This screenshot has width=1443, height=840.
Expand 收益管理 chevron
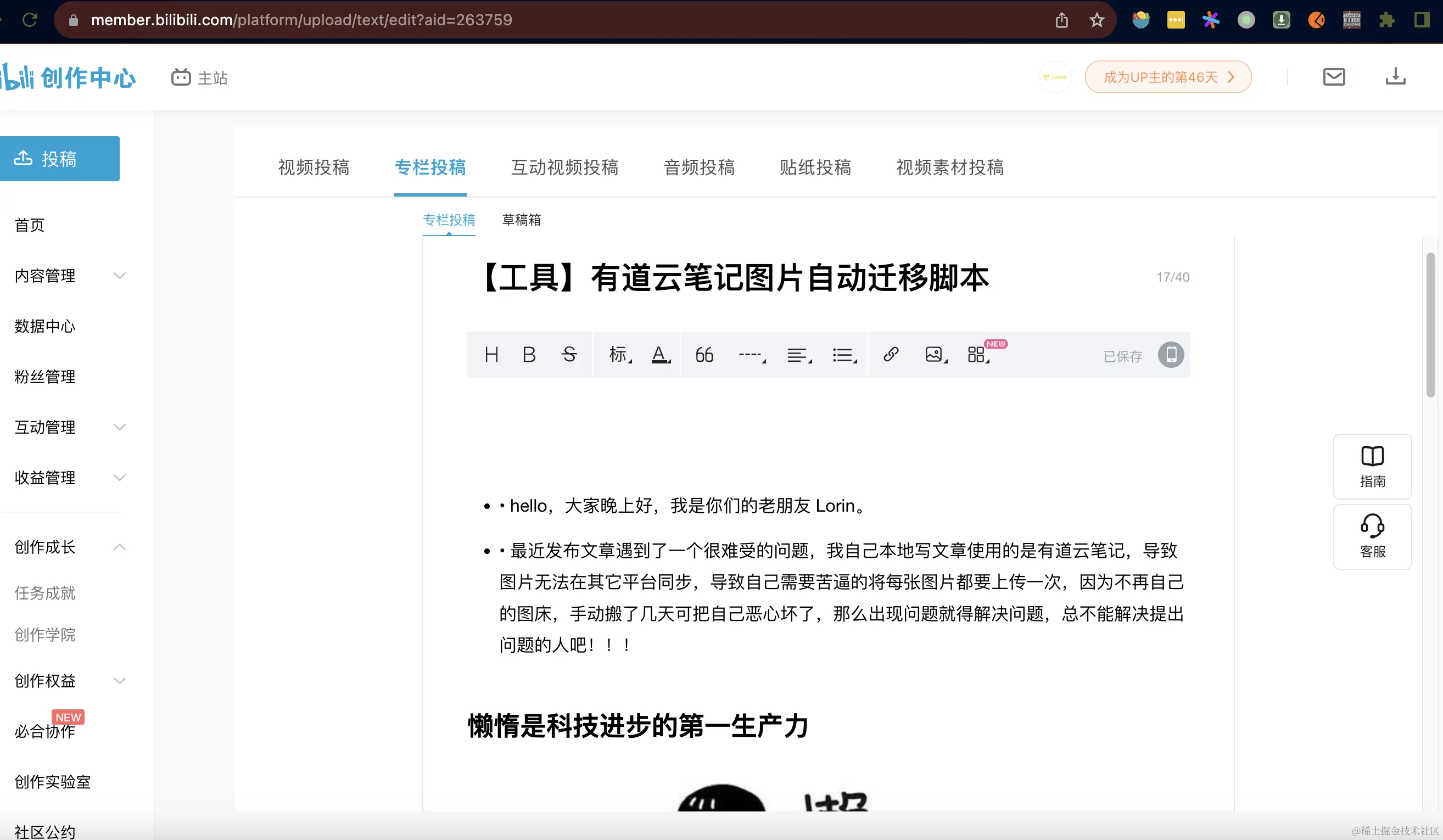(x=120, y=477)
